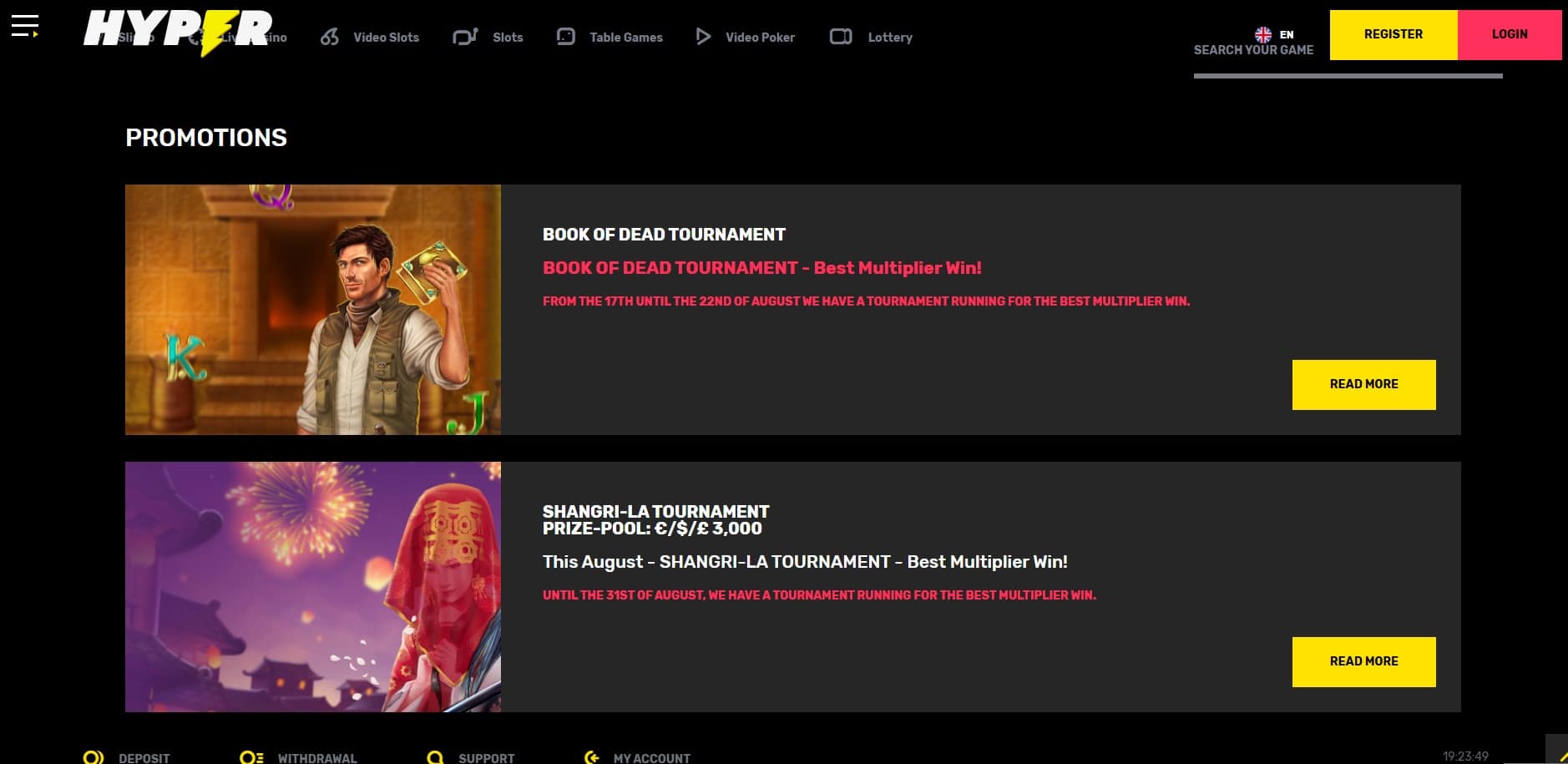Click the My Account arrow icon
1568x764 pixels.
(x=592, y=756)
